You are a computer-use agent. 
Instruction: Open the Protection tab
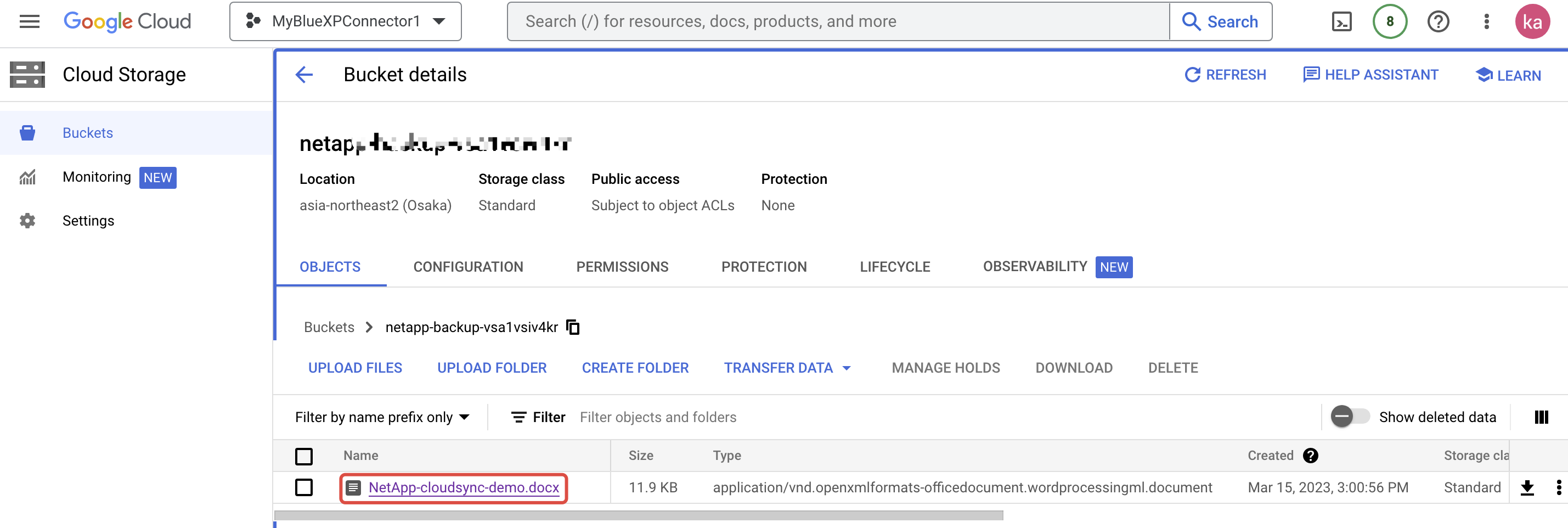(x=764, y=267)
